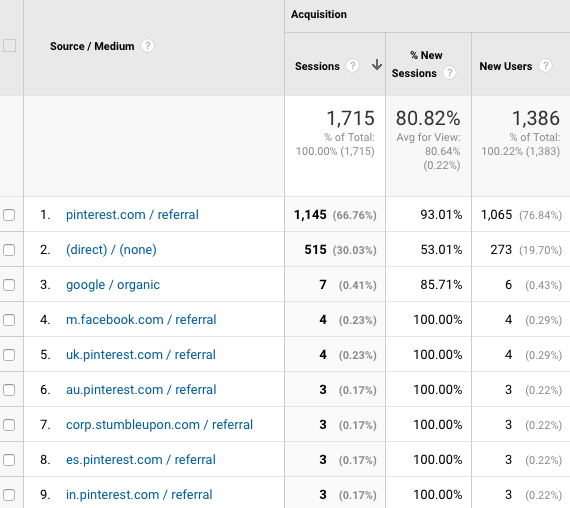Check the pinterest.com / referral row checkbox

click(9, 215)
